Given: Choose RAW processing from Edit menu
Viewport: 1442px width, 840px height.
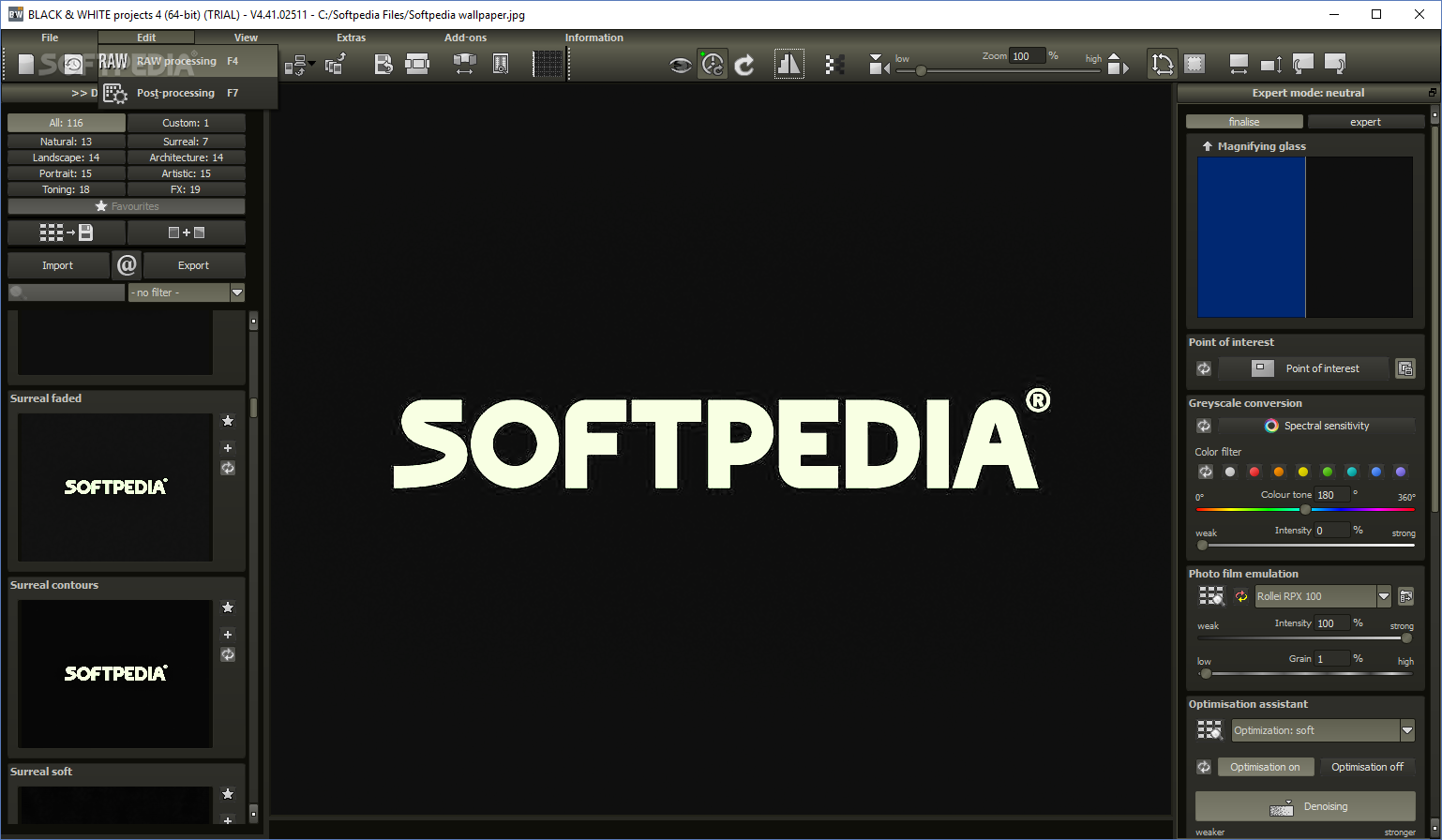Looking at the screenshot, I should pyautogui.click(x=188, y=61).
